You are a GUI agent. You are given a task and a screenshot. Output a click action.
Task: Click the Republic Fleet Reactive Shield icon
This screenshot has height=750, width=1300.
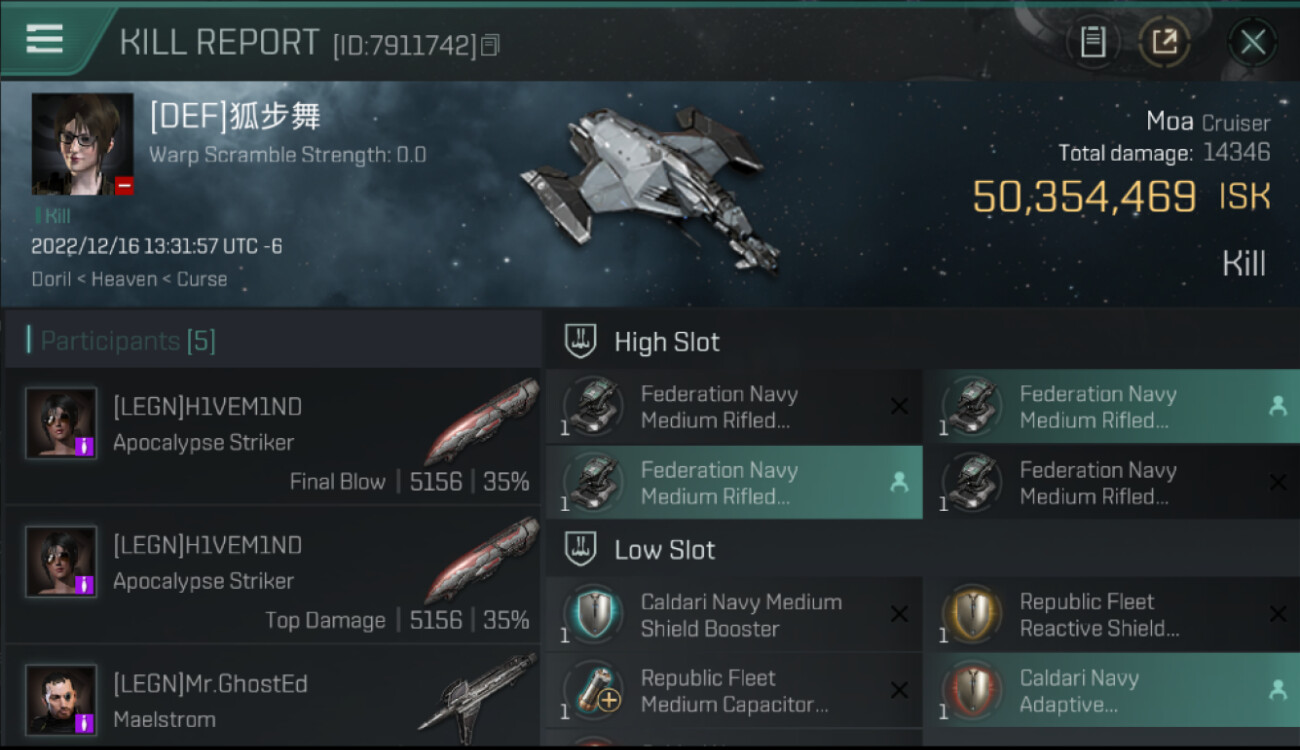pos(973,615)
